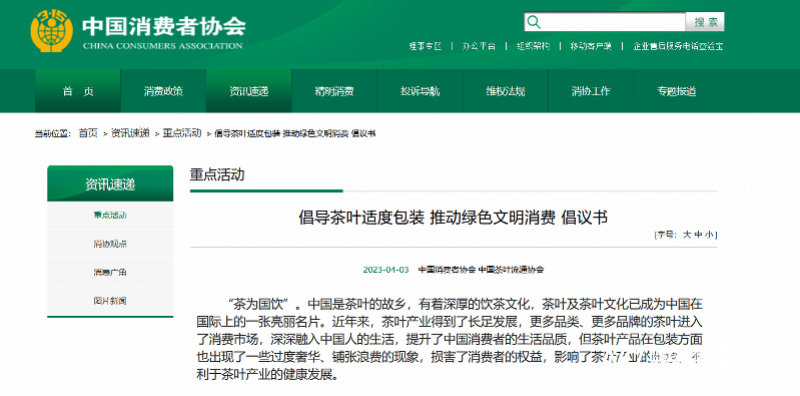Open the 企业售后服务电话查询 link
Viewport: 800px width, 396px height.
click(678, 46)
